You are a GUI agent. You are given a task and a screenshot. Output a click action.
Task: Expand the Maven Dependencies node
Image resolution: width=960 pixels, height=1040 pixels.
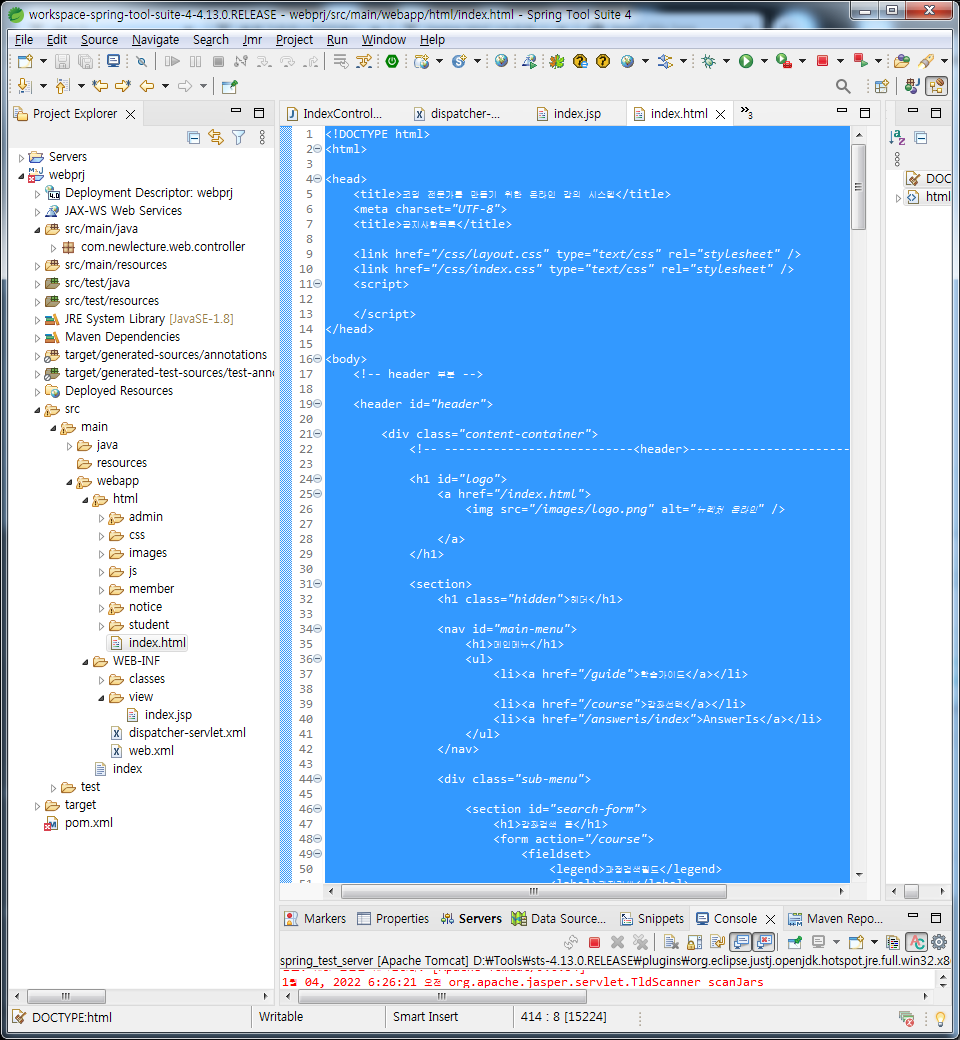point(37,338)
